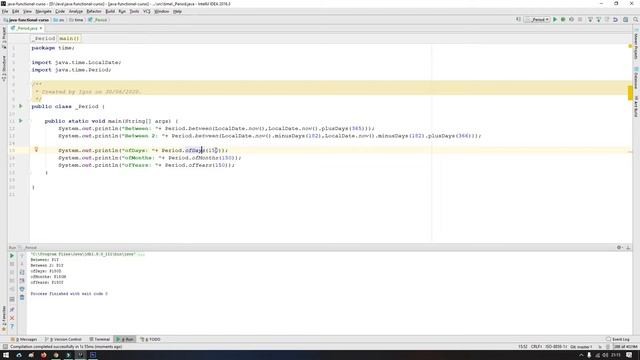Rerun program with green arrow in Run panel
The height and width of the screenshot is (360, 640).
[x=12, y=256]
